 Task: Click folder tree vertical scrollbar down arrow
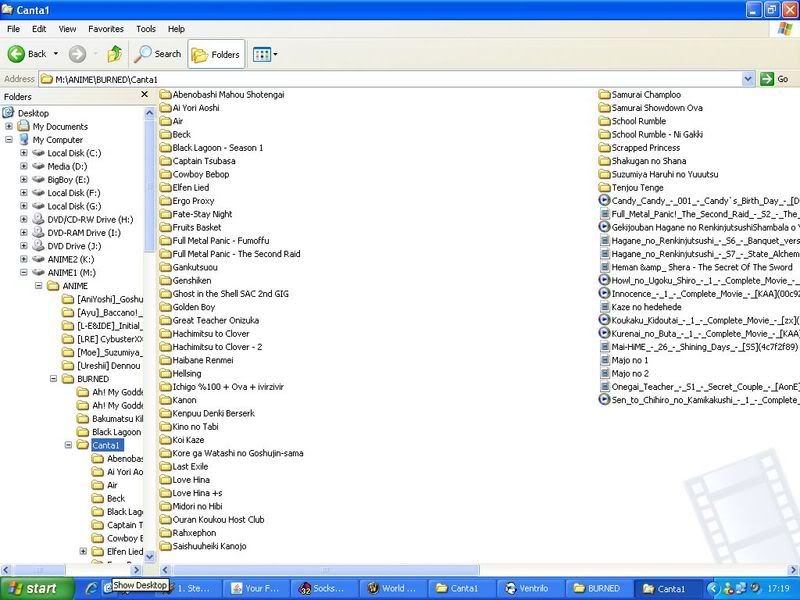pos(149,557)
